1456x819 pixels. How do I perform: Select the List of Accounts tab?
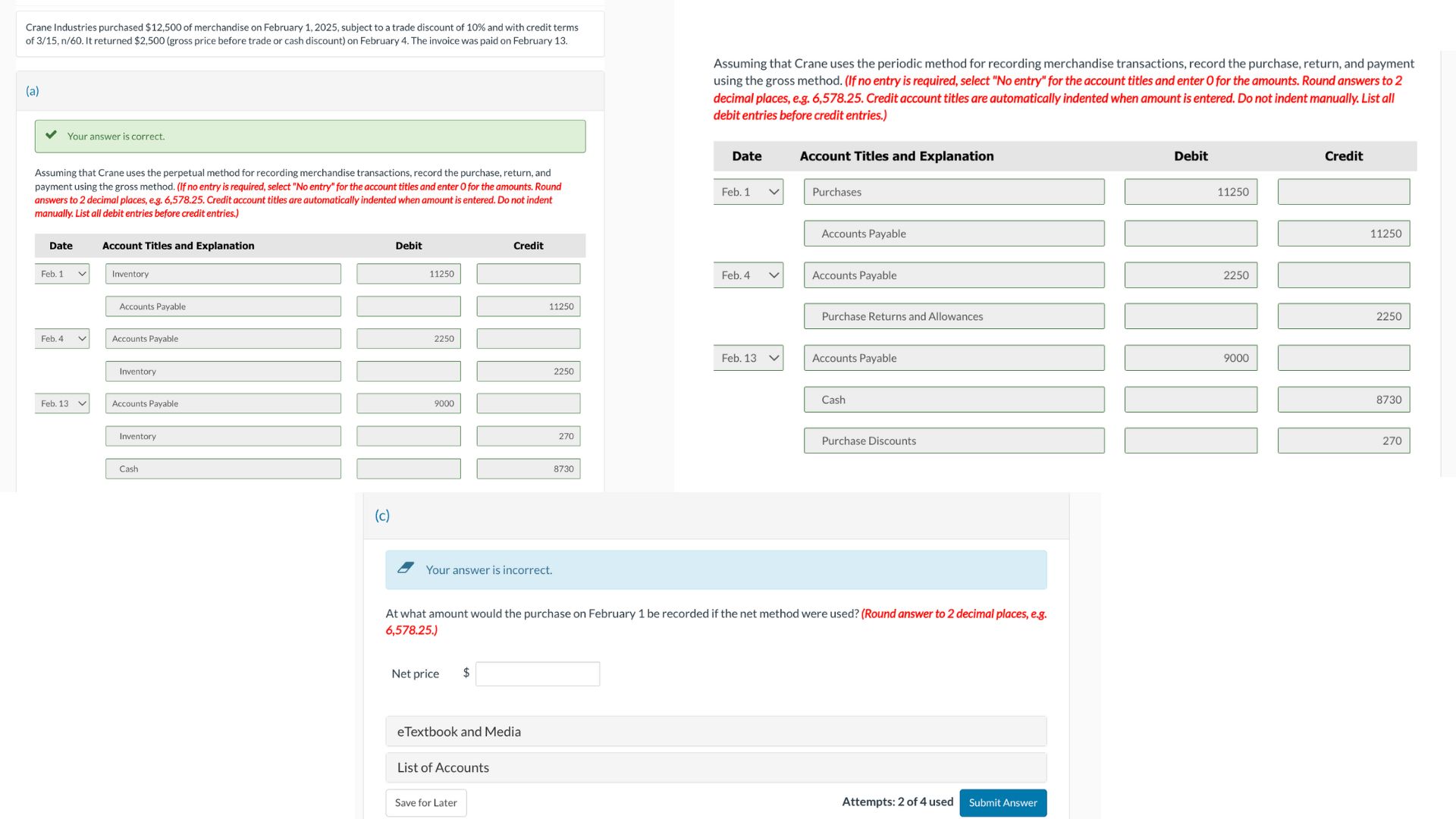(x=443, y=766)
